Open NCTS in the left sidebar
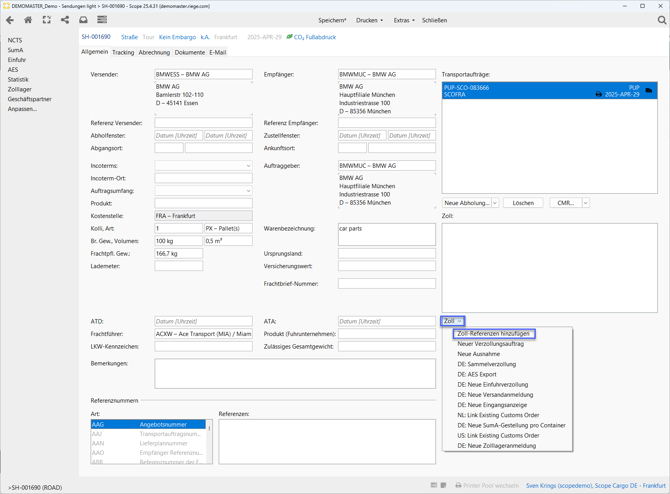The width and height of the screenshot is (670, 494). (x=15, y=40)
